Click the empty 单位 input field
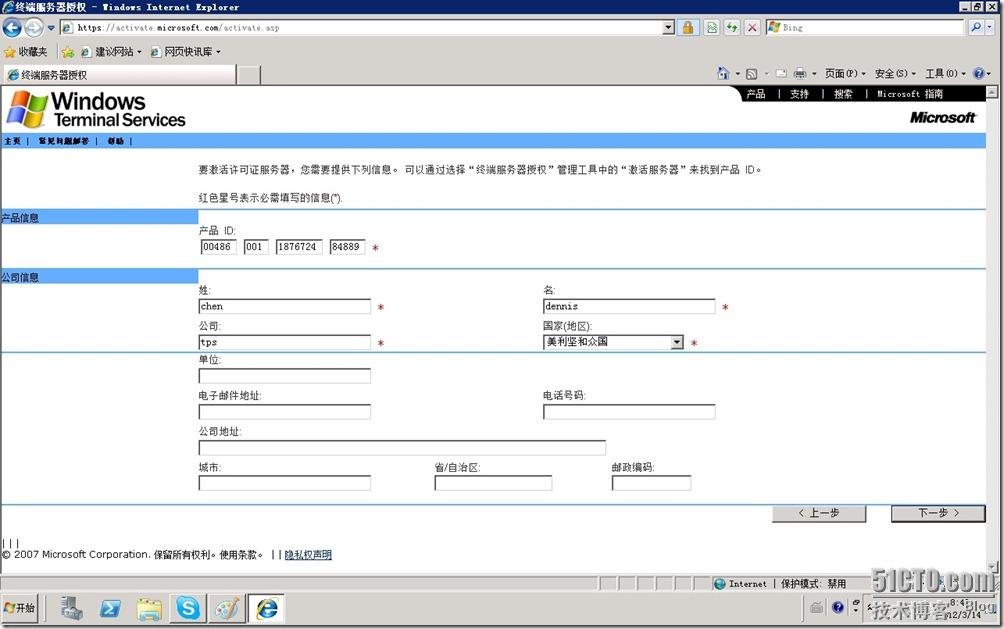1004x629 pixels. [284, 376]
